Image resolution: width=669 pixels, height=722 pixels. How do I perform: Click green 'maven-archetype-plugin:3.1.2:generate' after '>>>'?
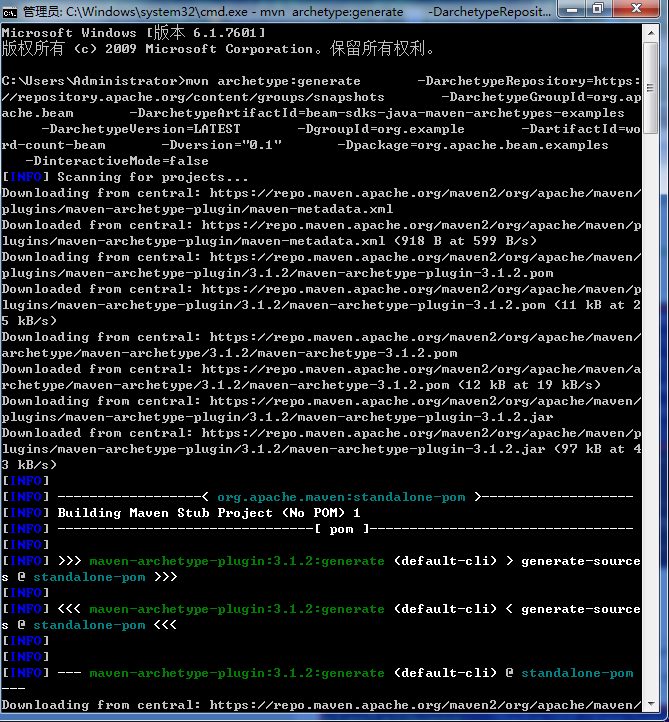coord(237,561)
